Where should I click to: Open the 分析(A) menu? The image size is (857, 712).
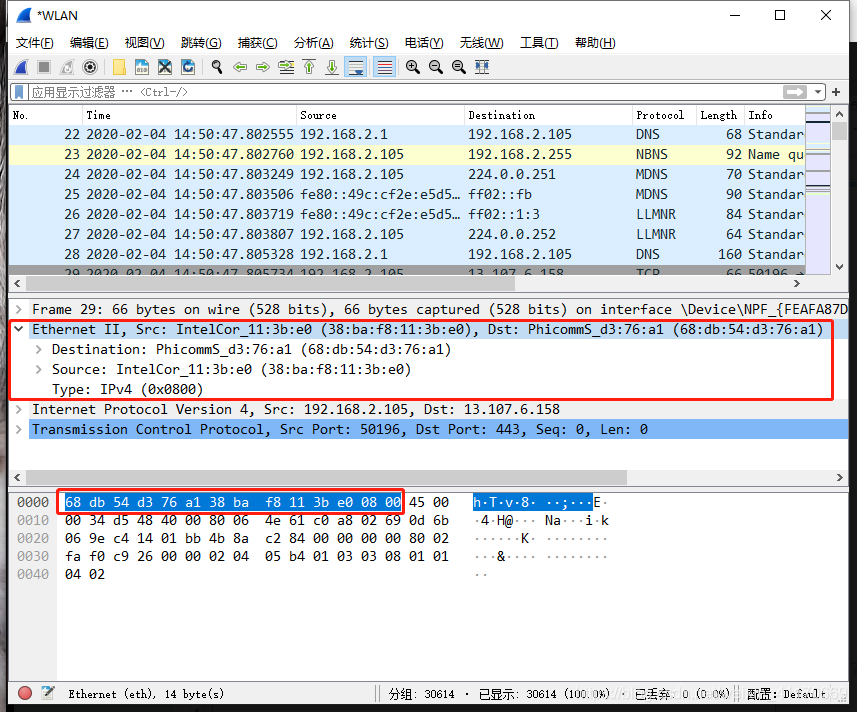point(313,43)
